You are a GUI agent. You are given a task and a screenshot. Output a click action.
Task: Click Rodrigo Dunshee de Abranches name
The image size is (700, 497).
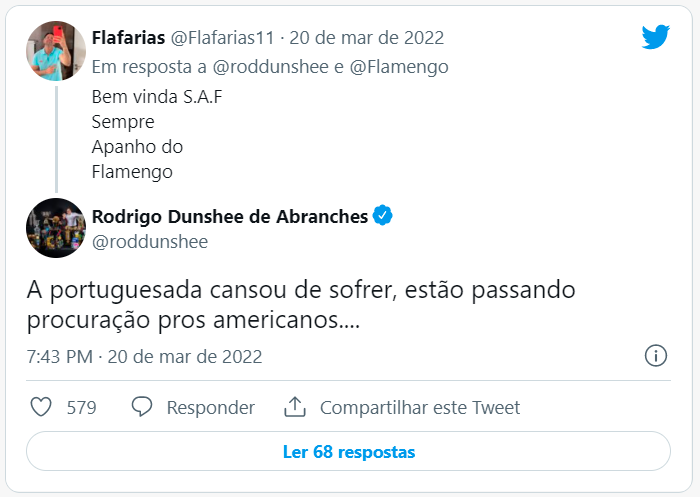pyautogui.click(x=229, y=216)
